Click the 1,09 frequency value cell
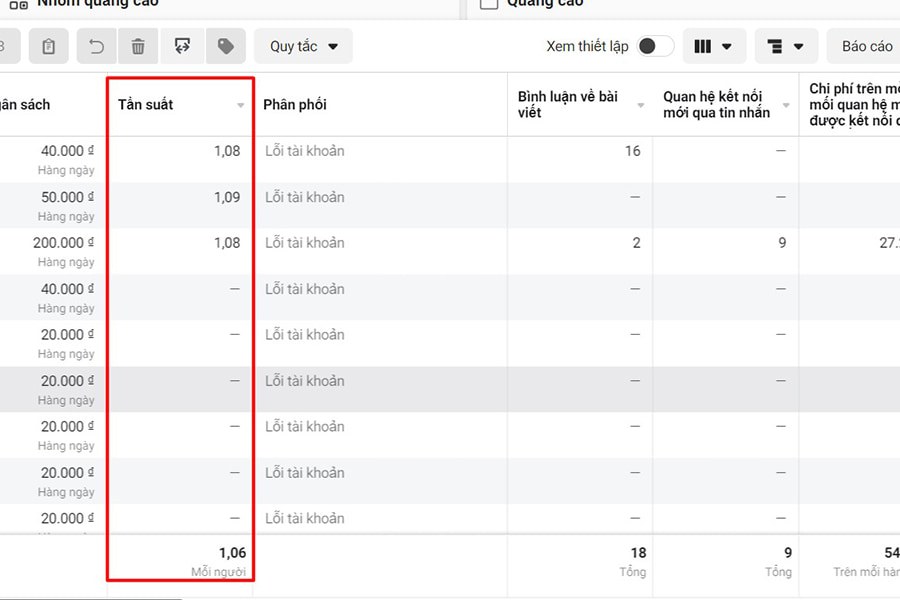Image resolution: width=900 pixels, height=600 pixels. click(x=227, y=197)
